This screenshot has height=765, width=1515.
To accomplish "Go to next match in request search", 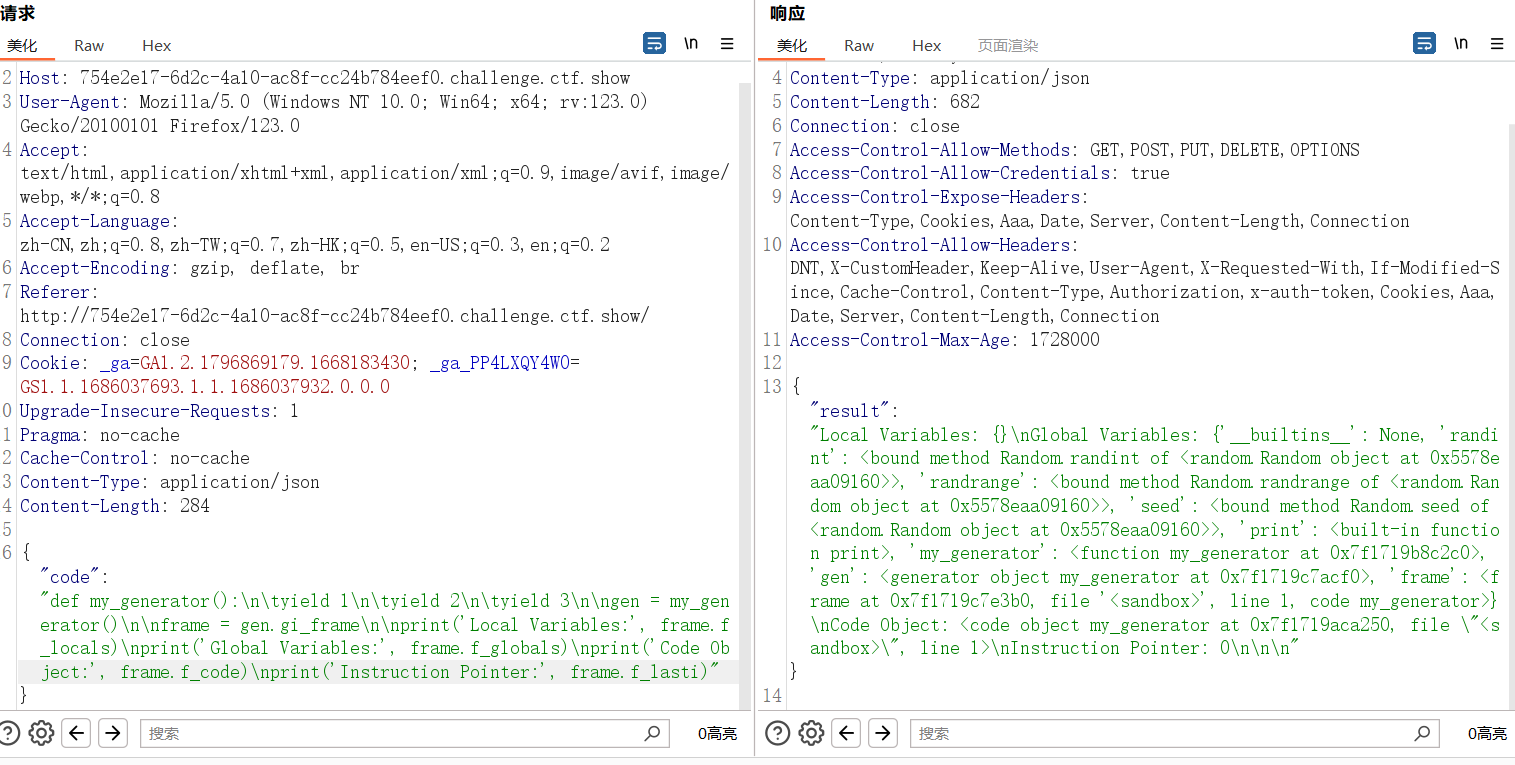I will pyautogui.click(x=112, y=733).
